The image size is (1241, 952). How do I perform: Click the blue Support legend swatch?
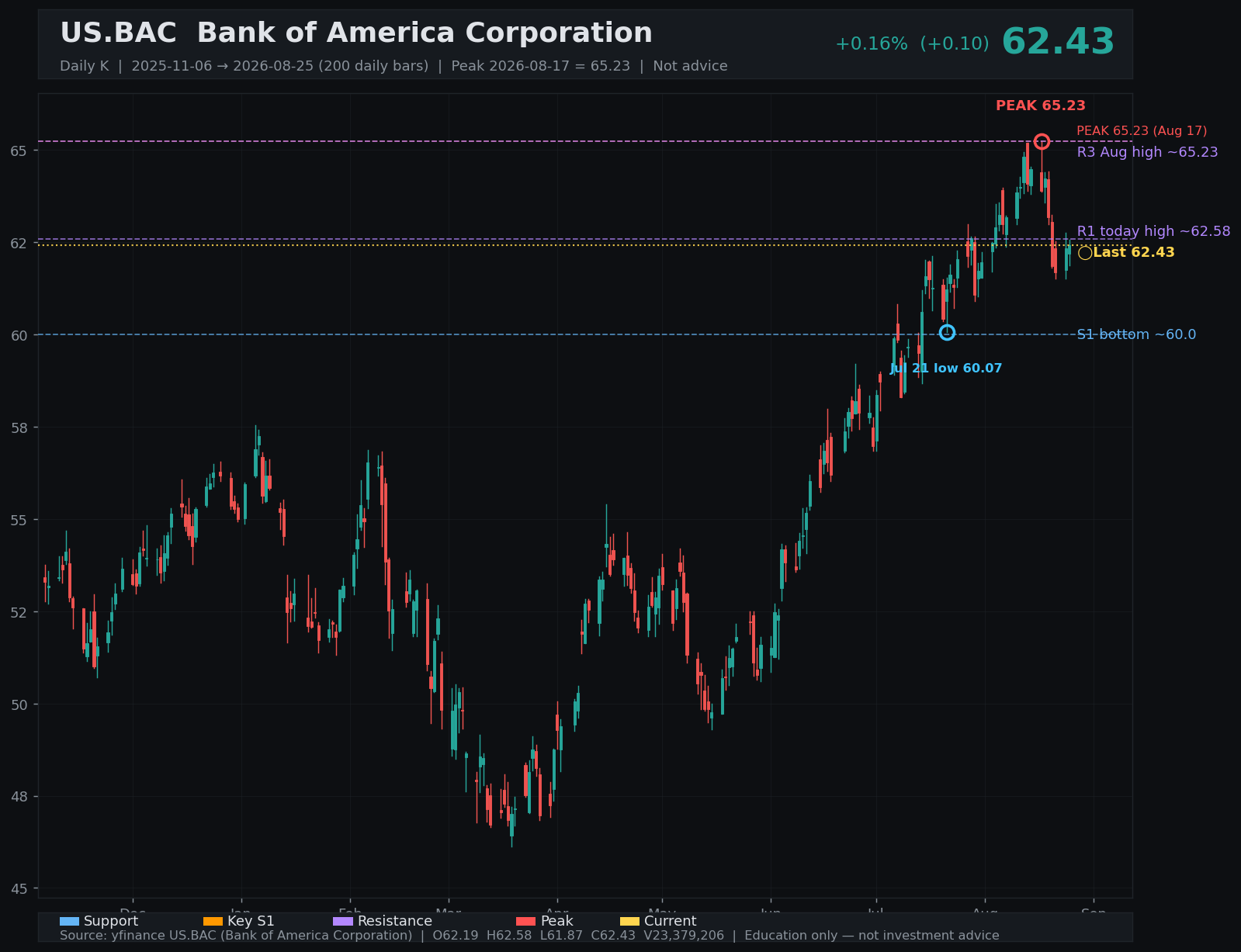tap(69, 921)
